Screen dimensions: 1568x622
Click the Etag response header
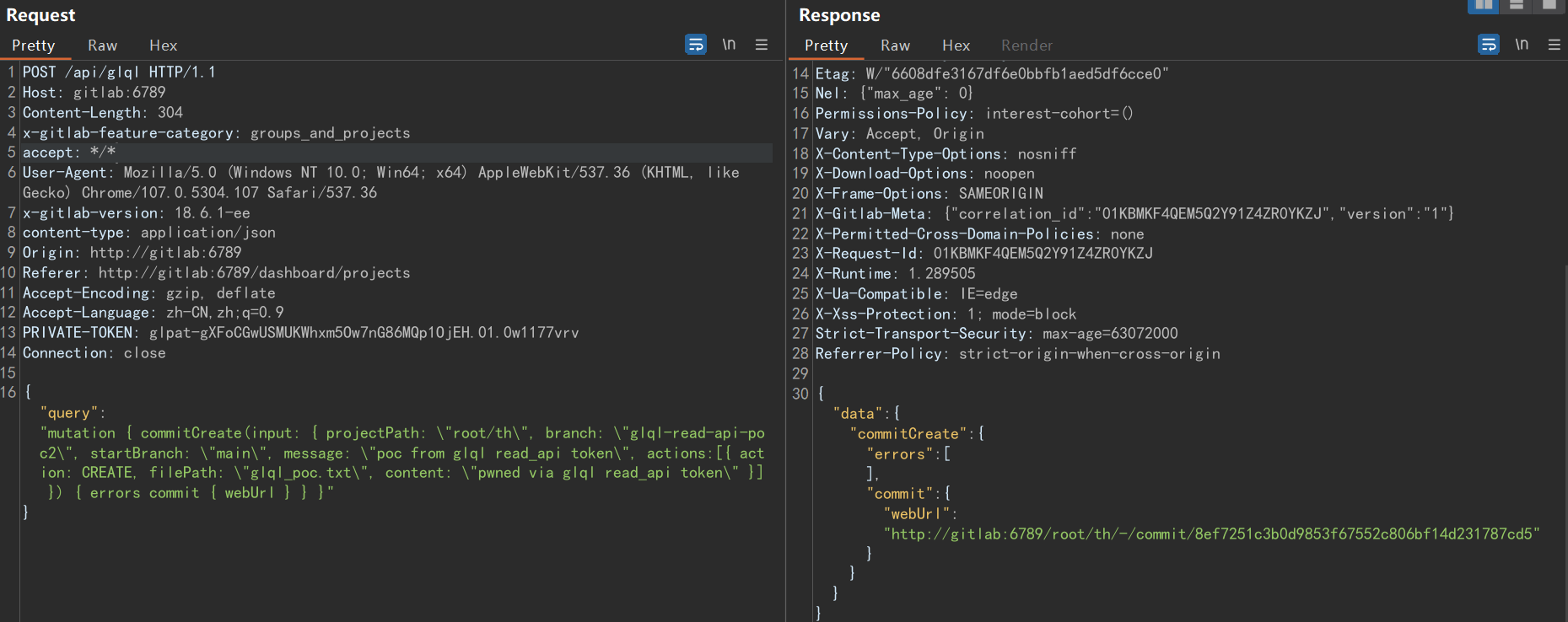pyautogui.click(x=992, y=74)
